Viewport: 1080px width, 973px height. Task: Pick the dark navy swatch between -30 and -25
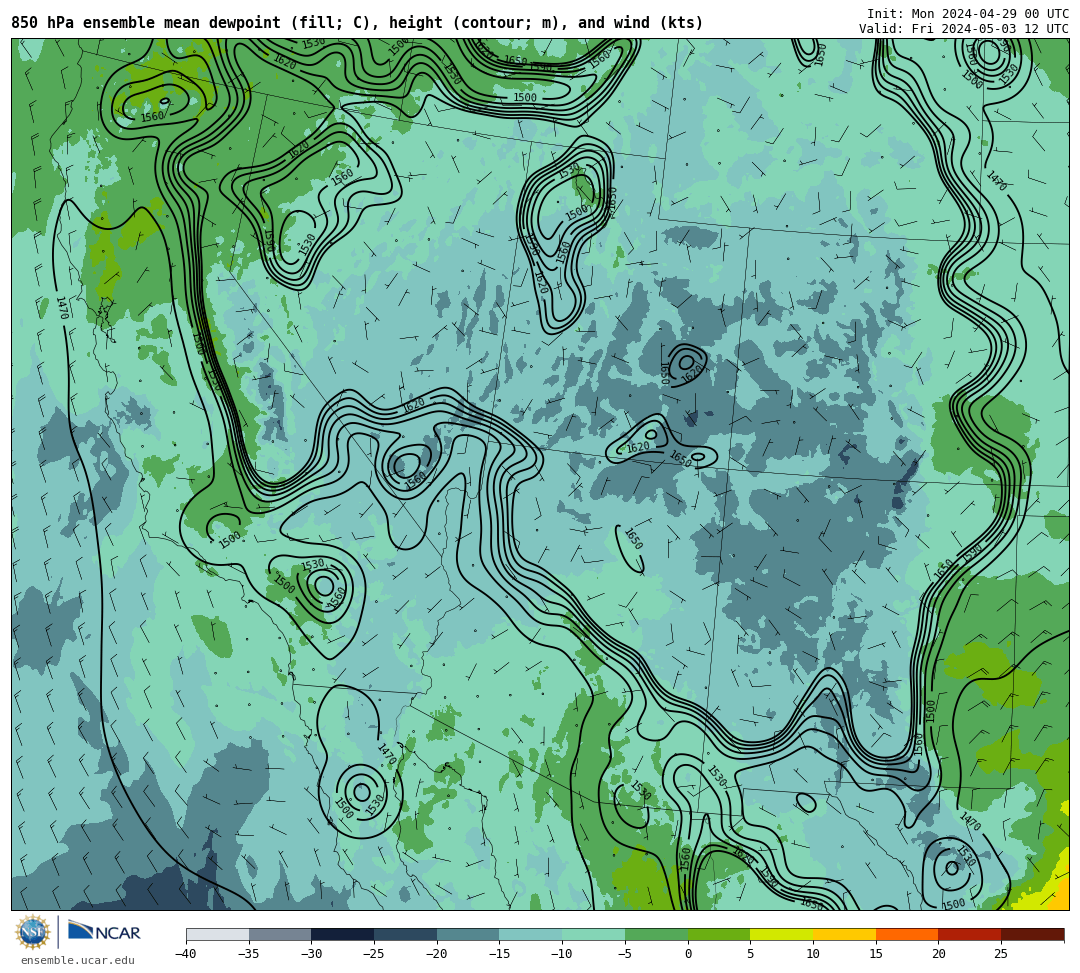(342, 934)
